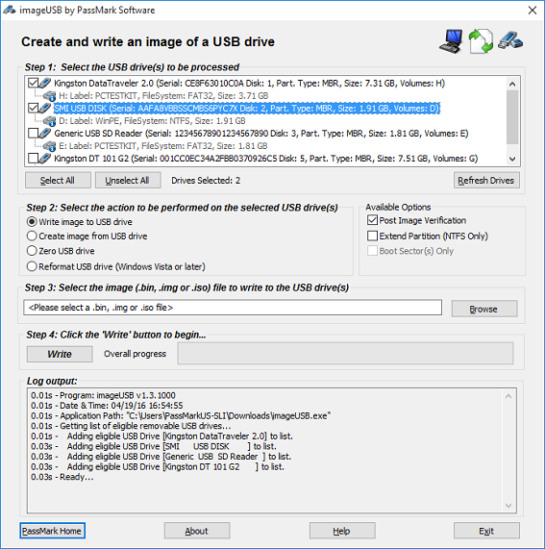Open the PassMark Home link button
Screen dimensions: 545x549
(x=52, y=531)
